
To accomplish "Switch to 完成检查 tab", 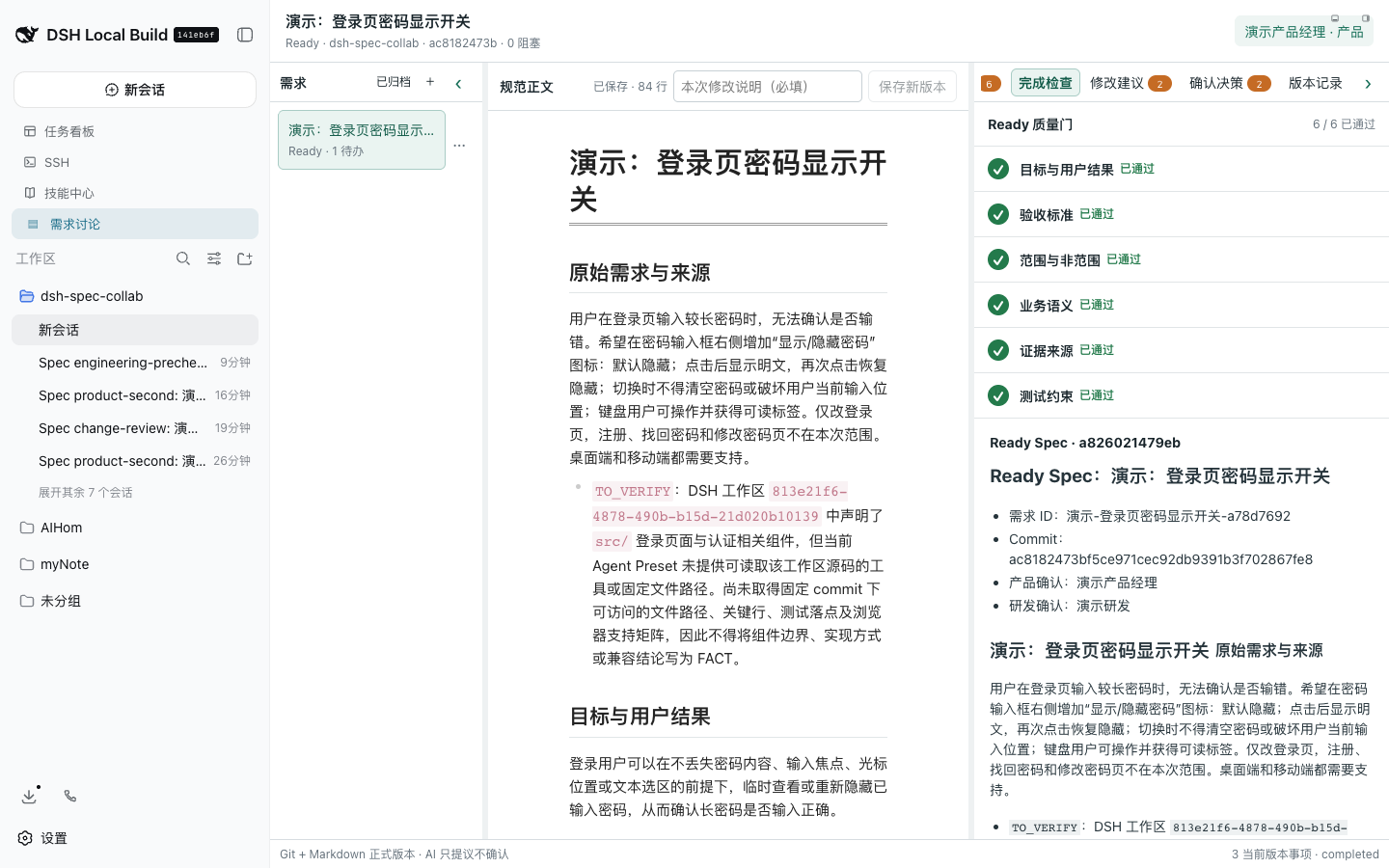I will pyautogui.click(x=1046, y=83).
